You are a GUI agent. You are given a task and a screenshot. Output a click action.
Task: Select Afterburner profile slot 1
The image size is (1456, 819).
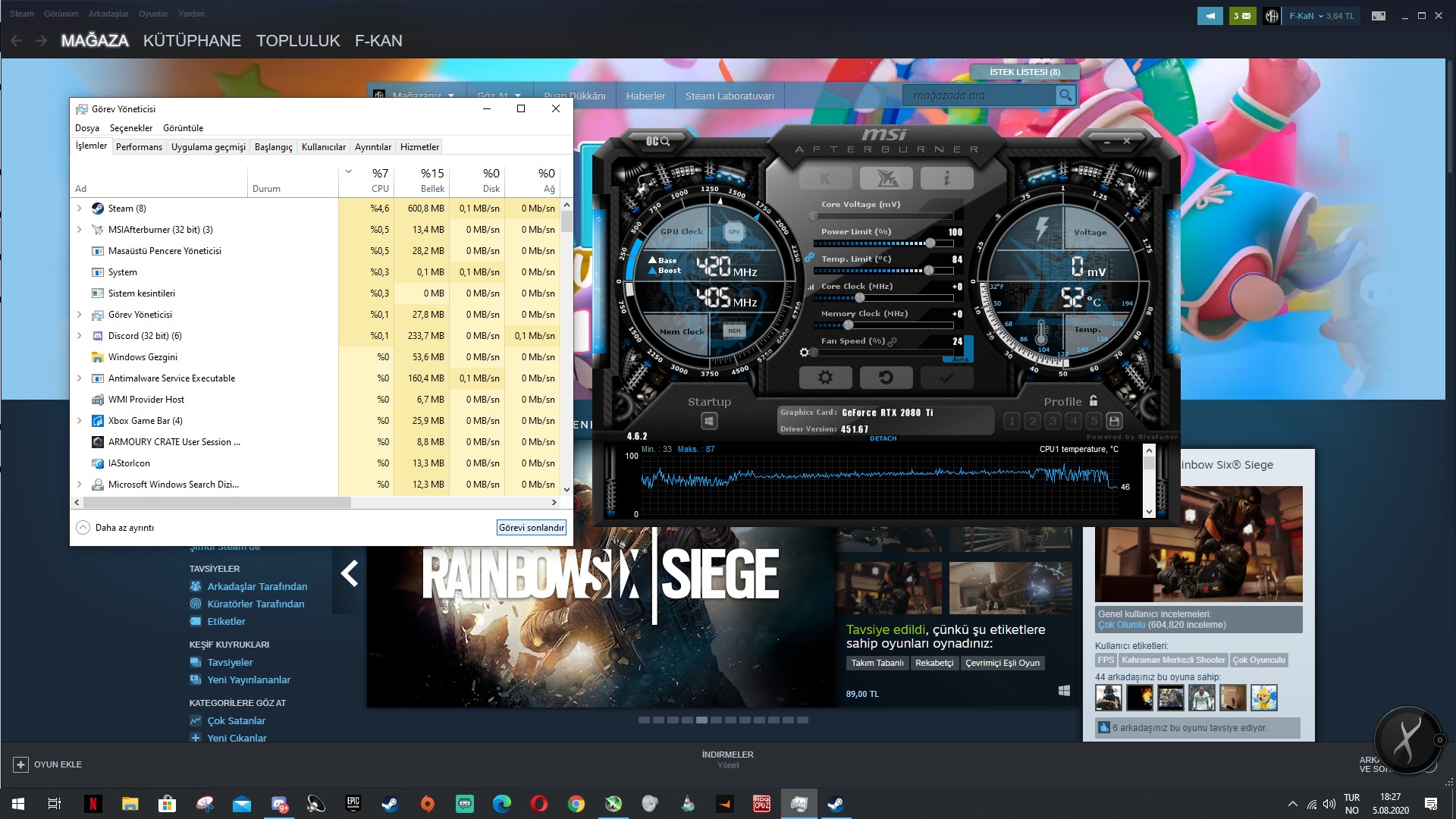coord(1012,421)
